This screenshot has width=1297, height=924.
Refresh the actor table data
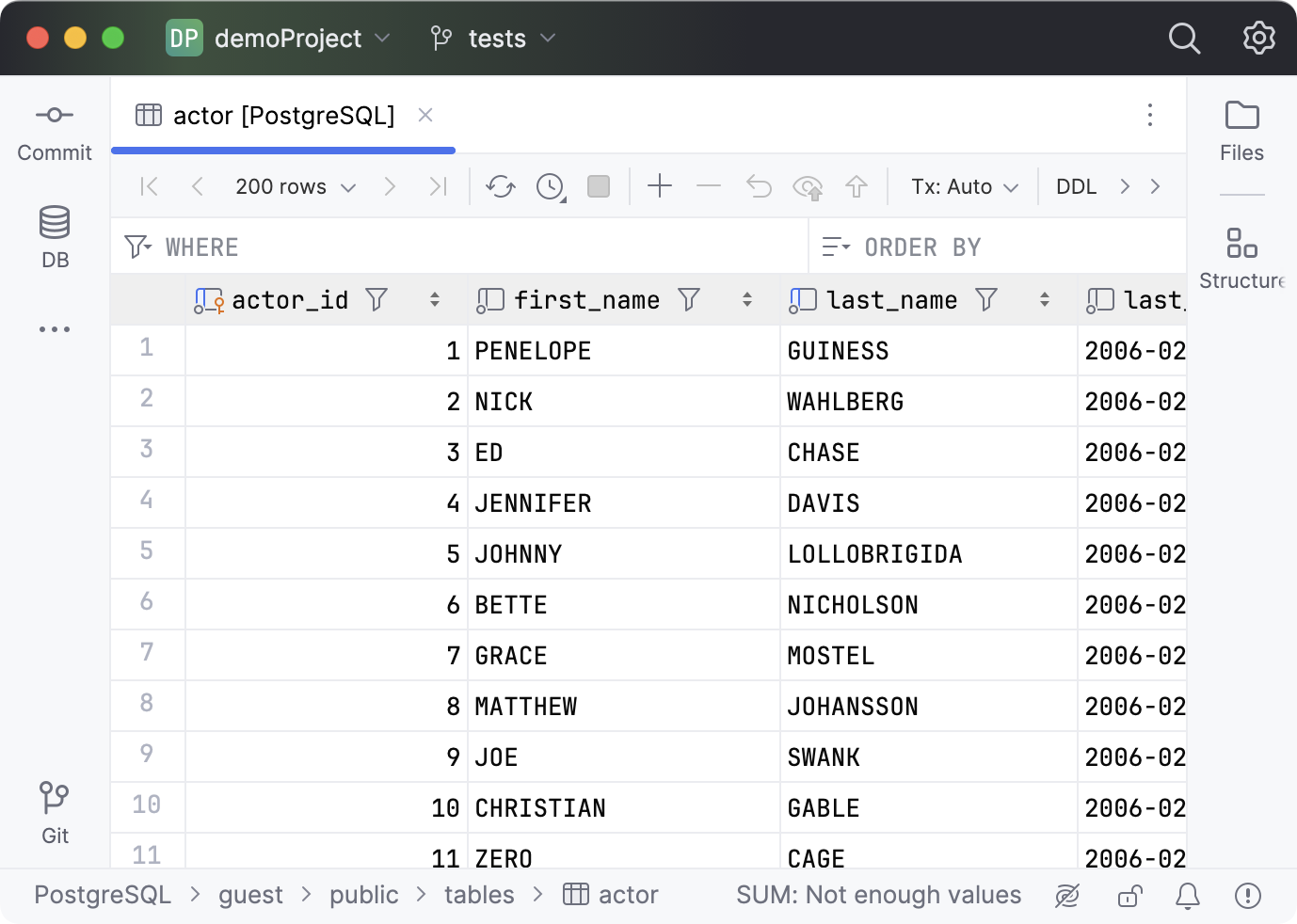point(500,186)
